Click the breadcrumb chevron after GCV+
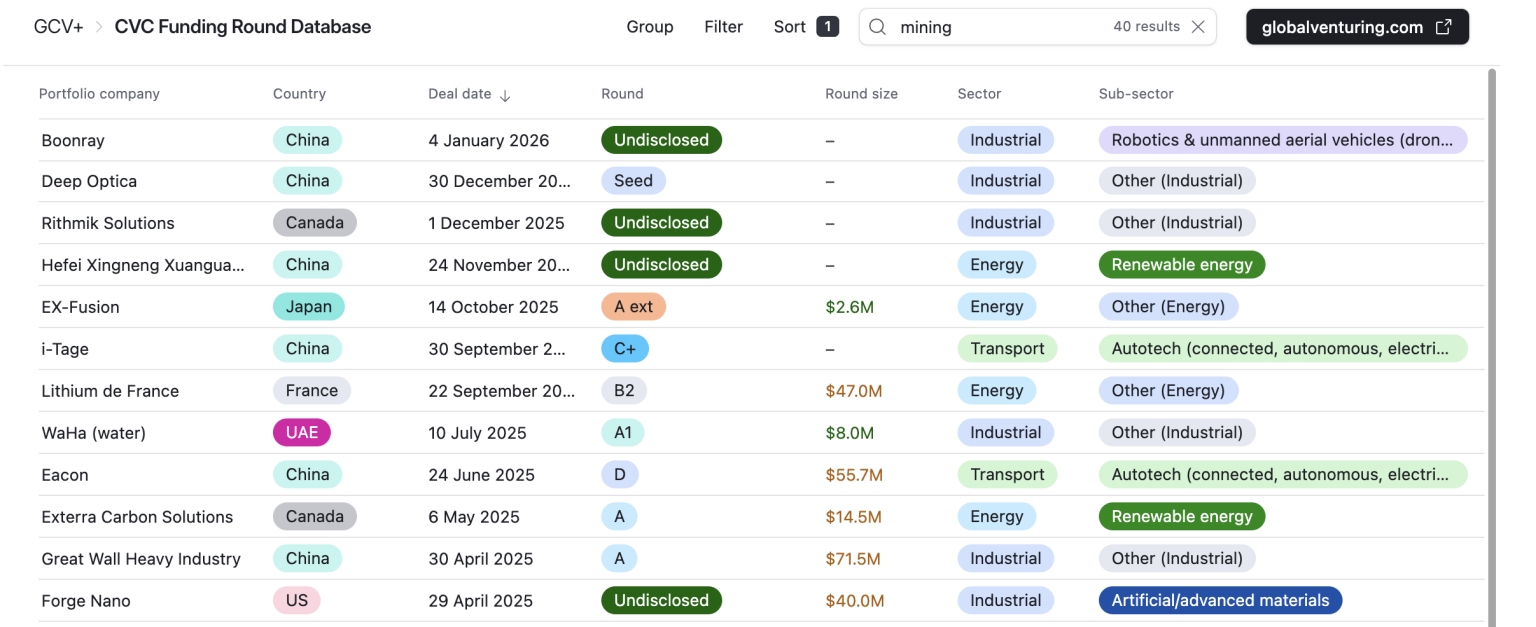The image size is (1536, 627). 99,27
